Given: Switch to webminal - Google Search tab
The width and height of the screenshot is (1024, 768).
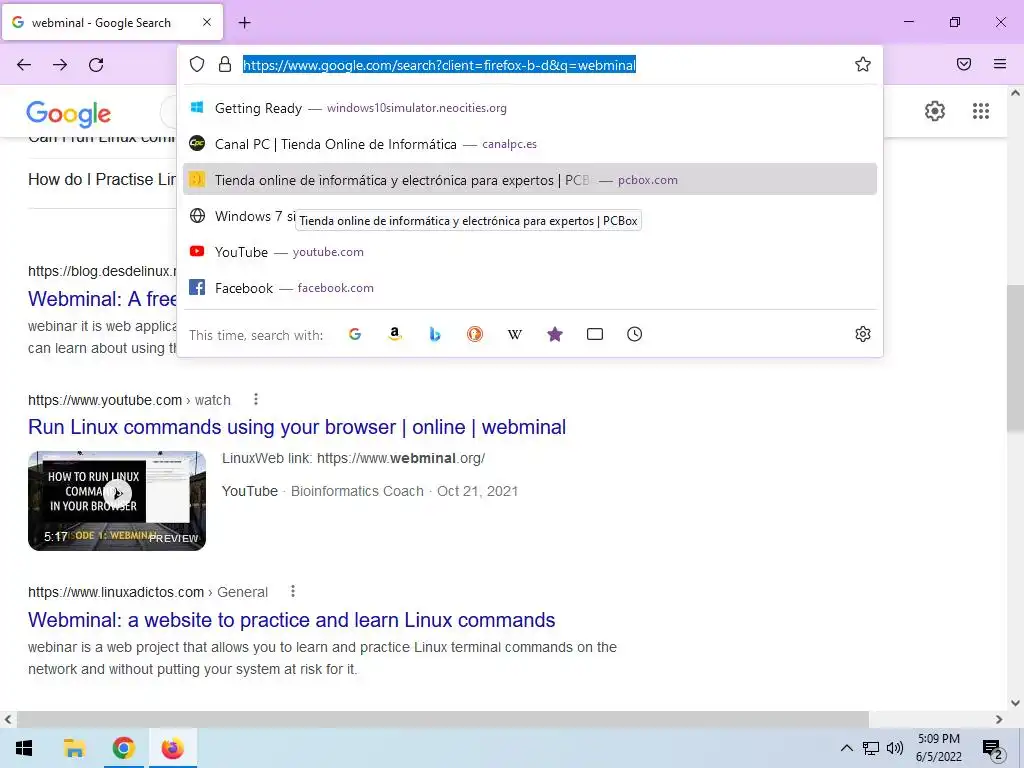Looking at the screenshot, I should point(113,22).
